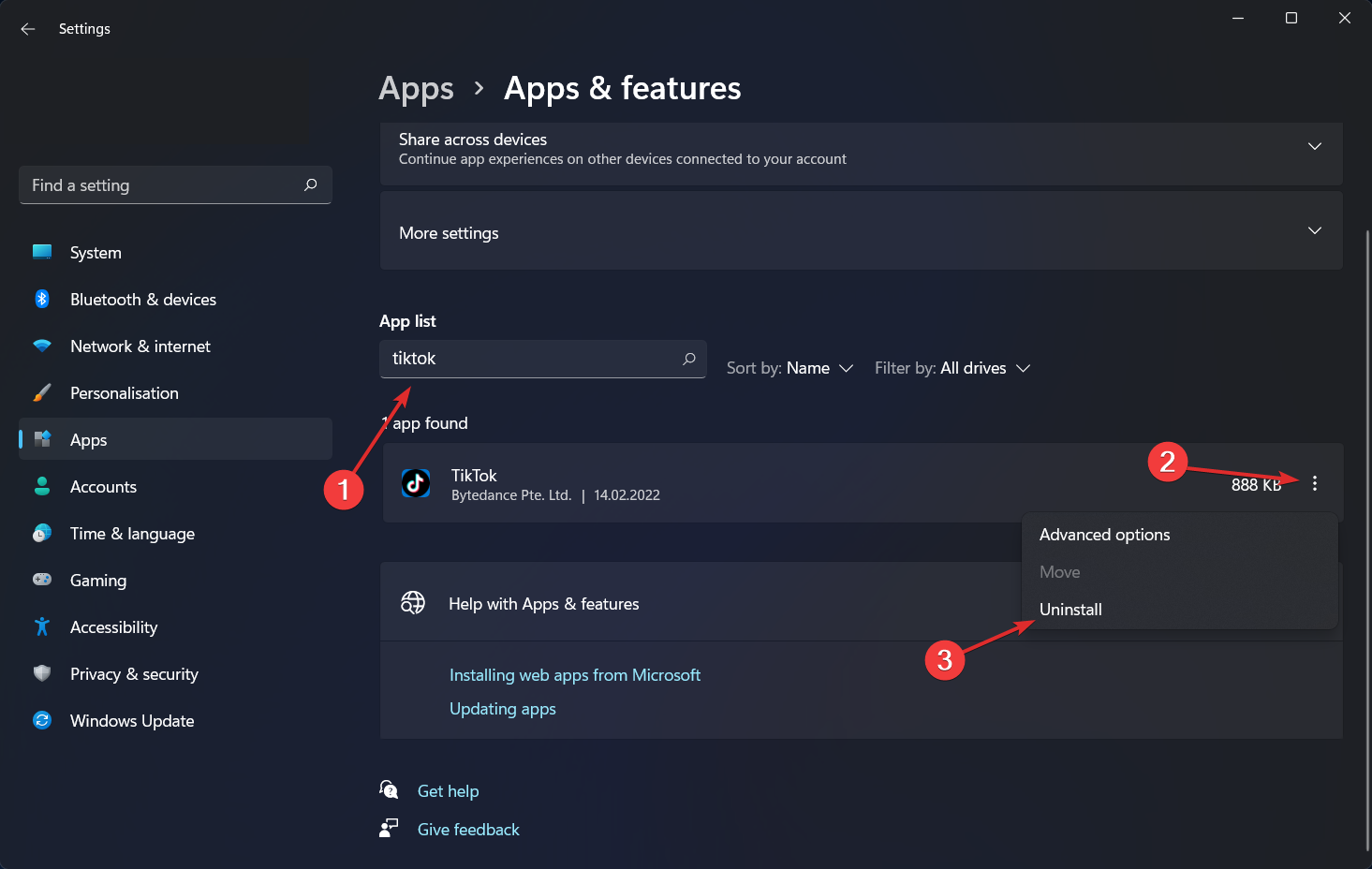
Task: Click the TikTok app name
Action: coord(474,476)
